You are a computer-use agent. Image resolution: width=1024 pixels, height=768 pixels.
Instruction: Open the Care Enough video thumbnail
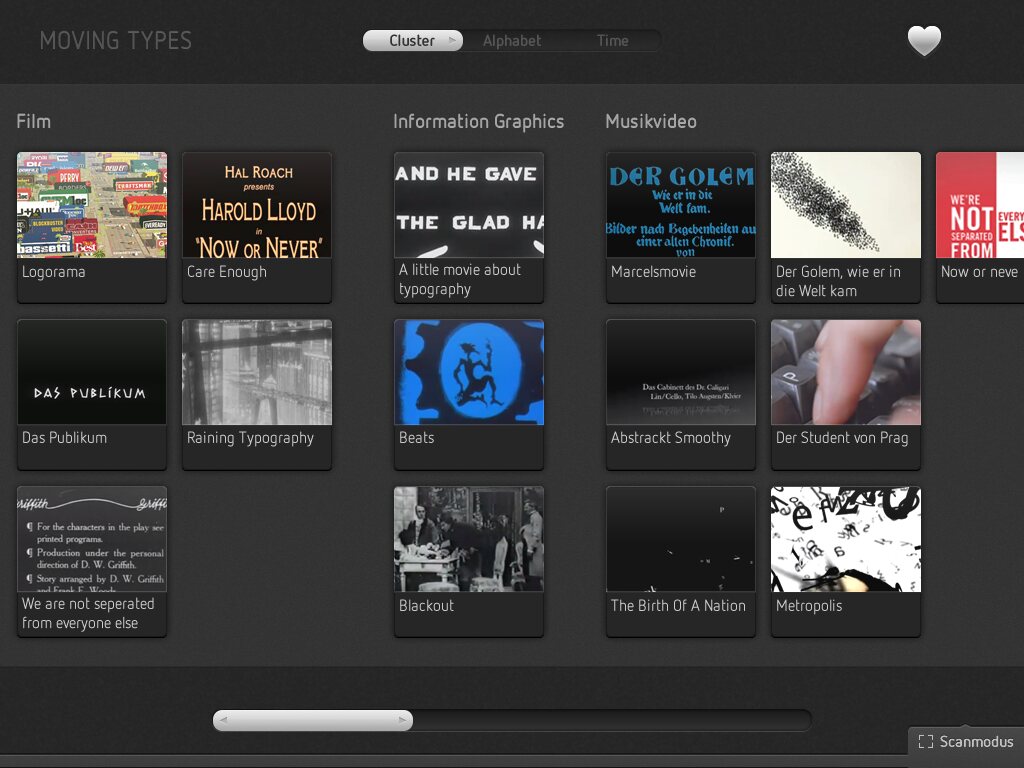257,205
